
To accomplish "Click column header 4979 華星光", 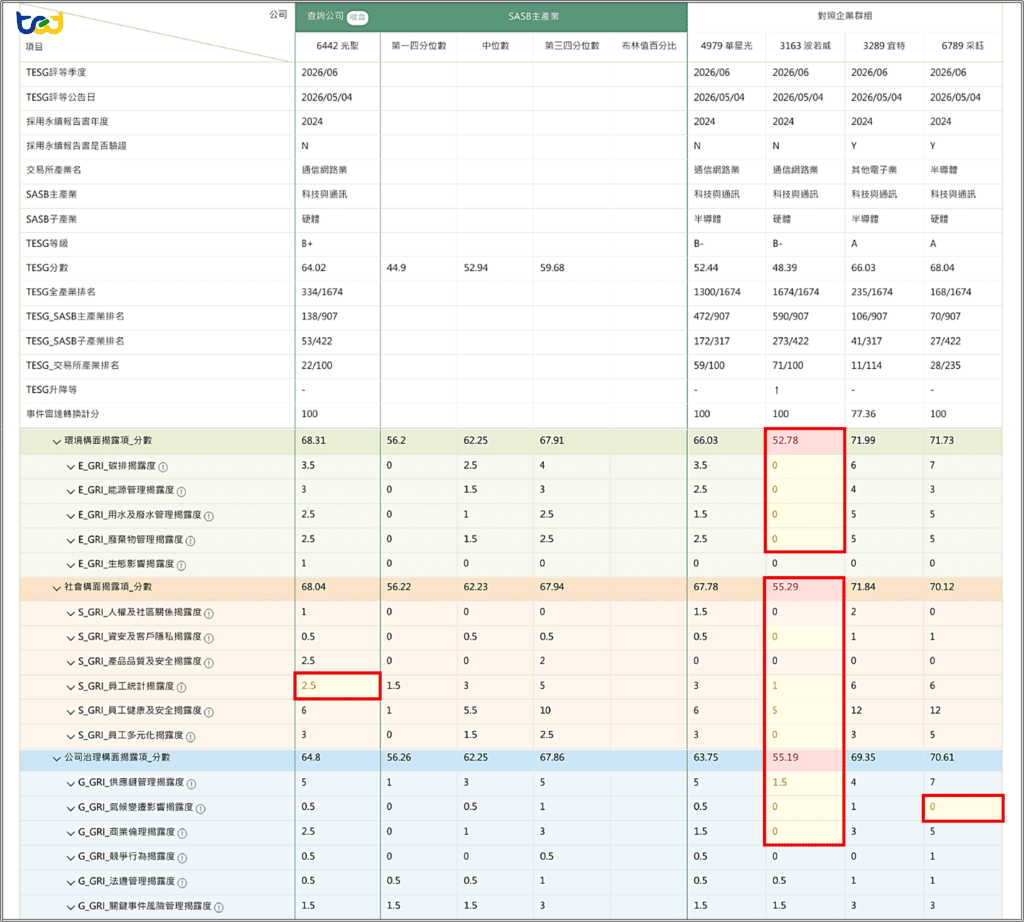I will 726,46.
